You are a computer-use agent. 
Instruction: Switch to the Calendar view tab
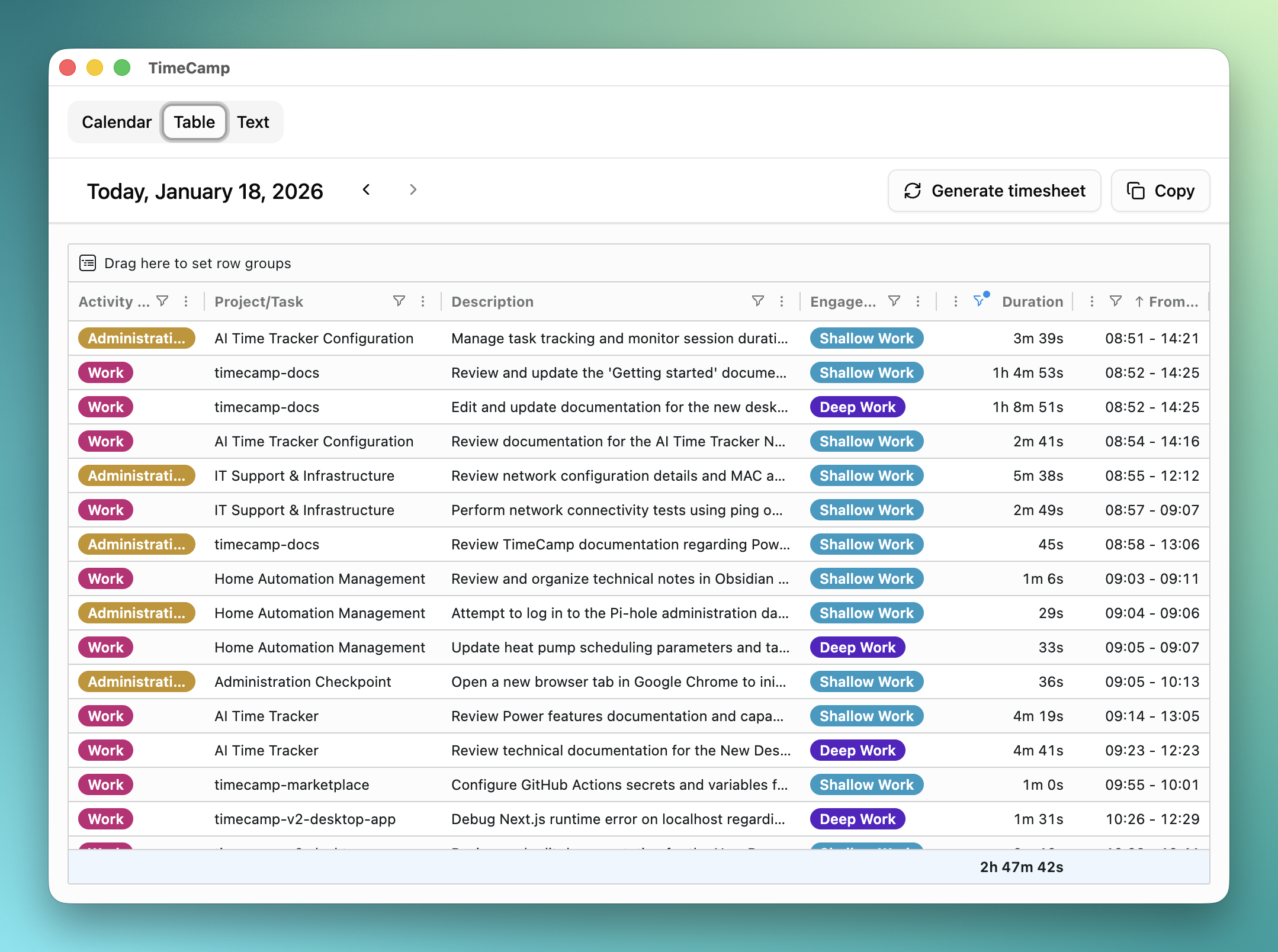click(x=117, y=122)
